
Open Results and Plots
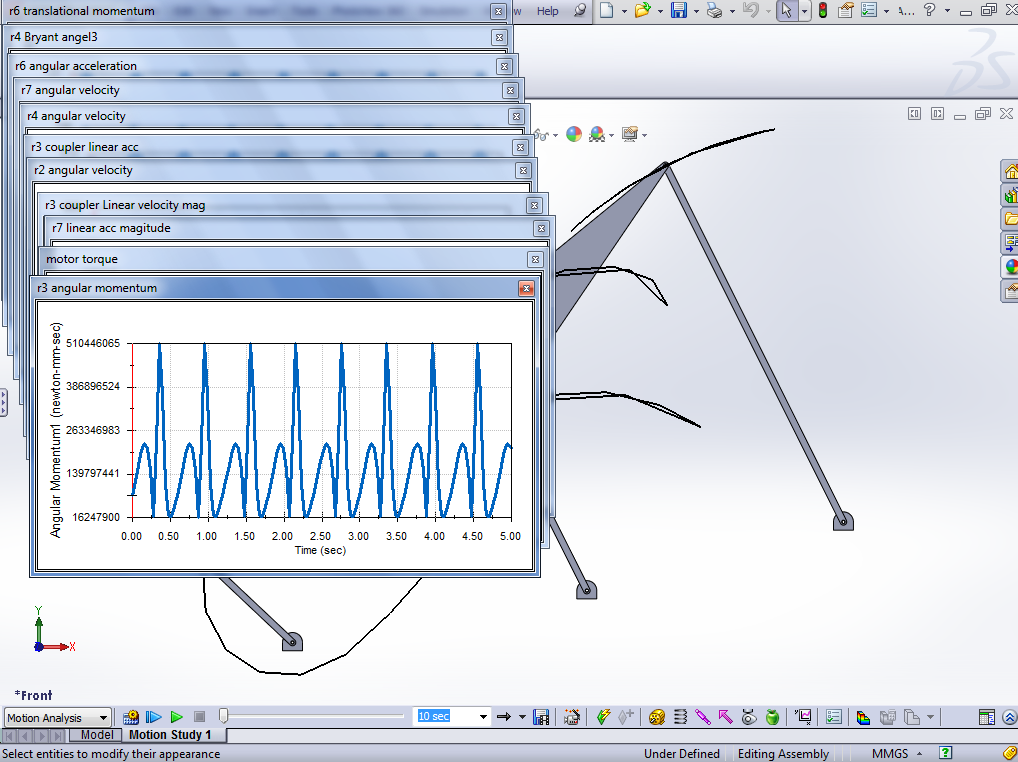click(x=803, y=717)
